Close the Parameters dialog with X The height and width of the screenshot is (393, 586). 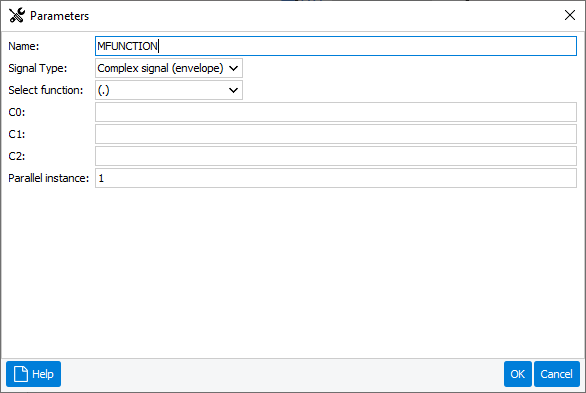[570, 15]
